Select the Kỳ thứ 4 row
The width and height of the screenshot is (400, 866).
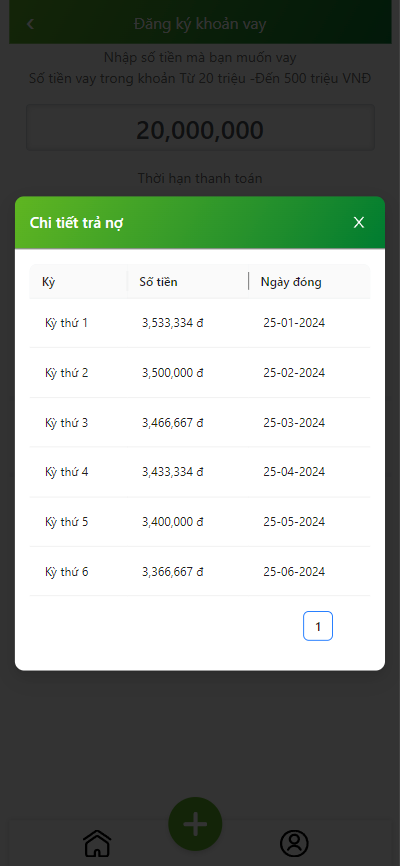200,472
